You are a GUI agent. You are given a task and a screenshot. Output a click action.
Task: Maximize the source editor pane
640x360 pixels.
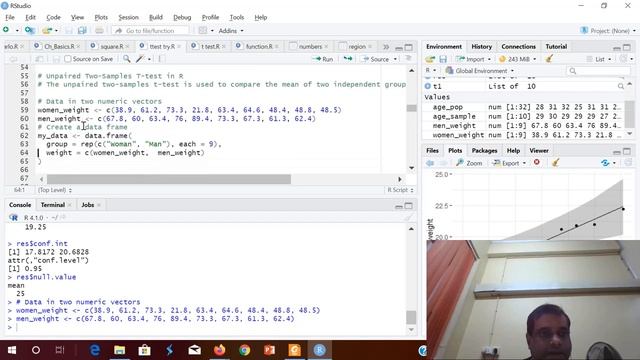coord(409,47)
